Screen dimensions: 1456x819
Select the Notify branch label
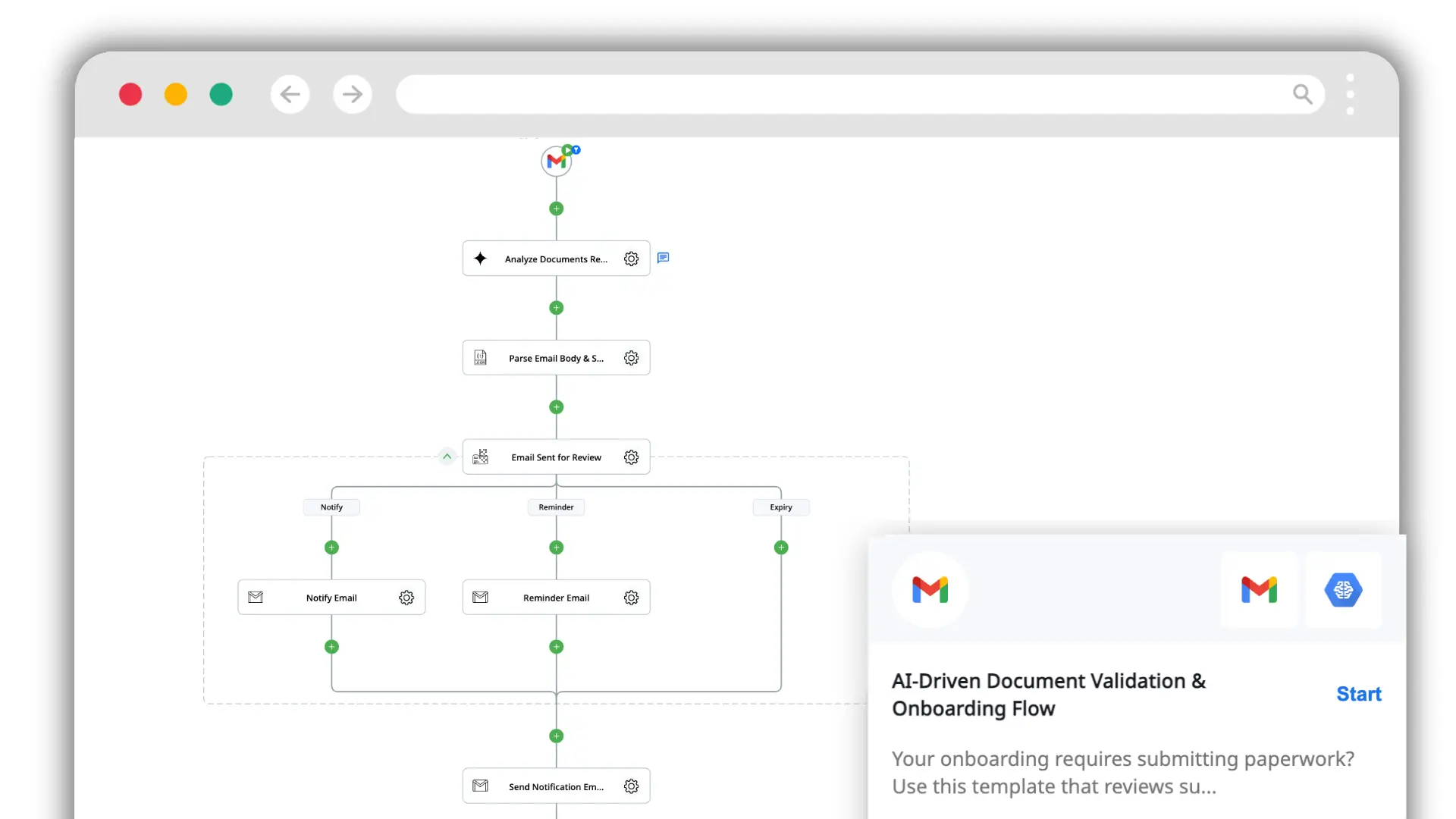[331, 507]
